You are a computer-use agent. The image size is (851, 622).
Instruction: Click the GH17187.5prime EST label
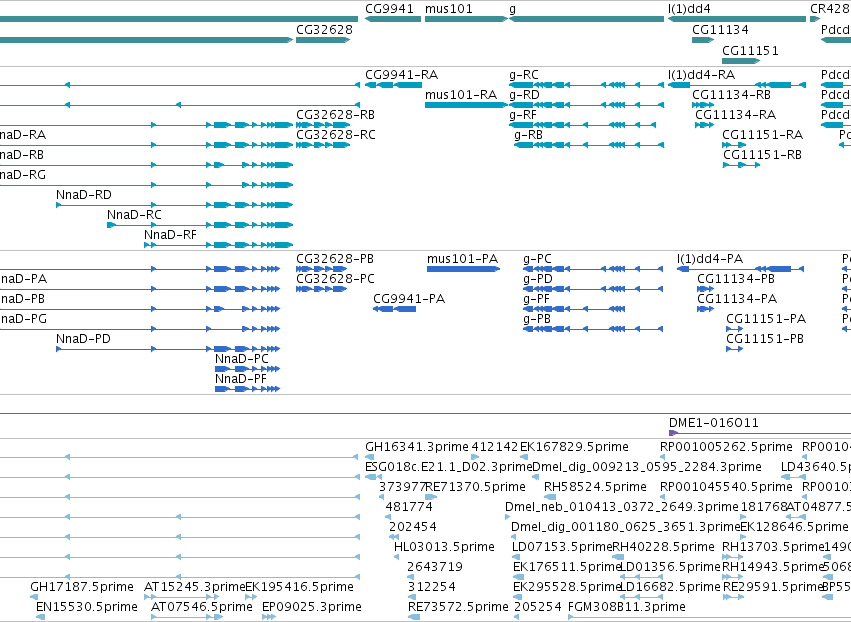82,587
